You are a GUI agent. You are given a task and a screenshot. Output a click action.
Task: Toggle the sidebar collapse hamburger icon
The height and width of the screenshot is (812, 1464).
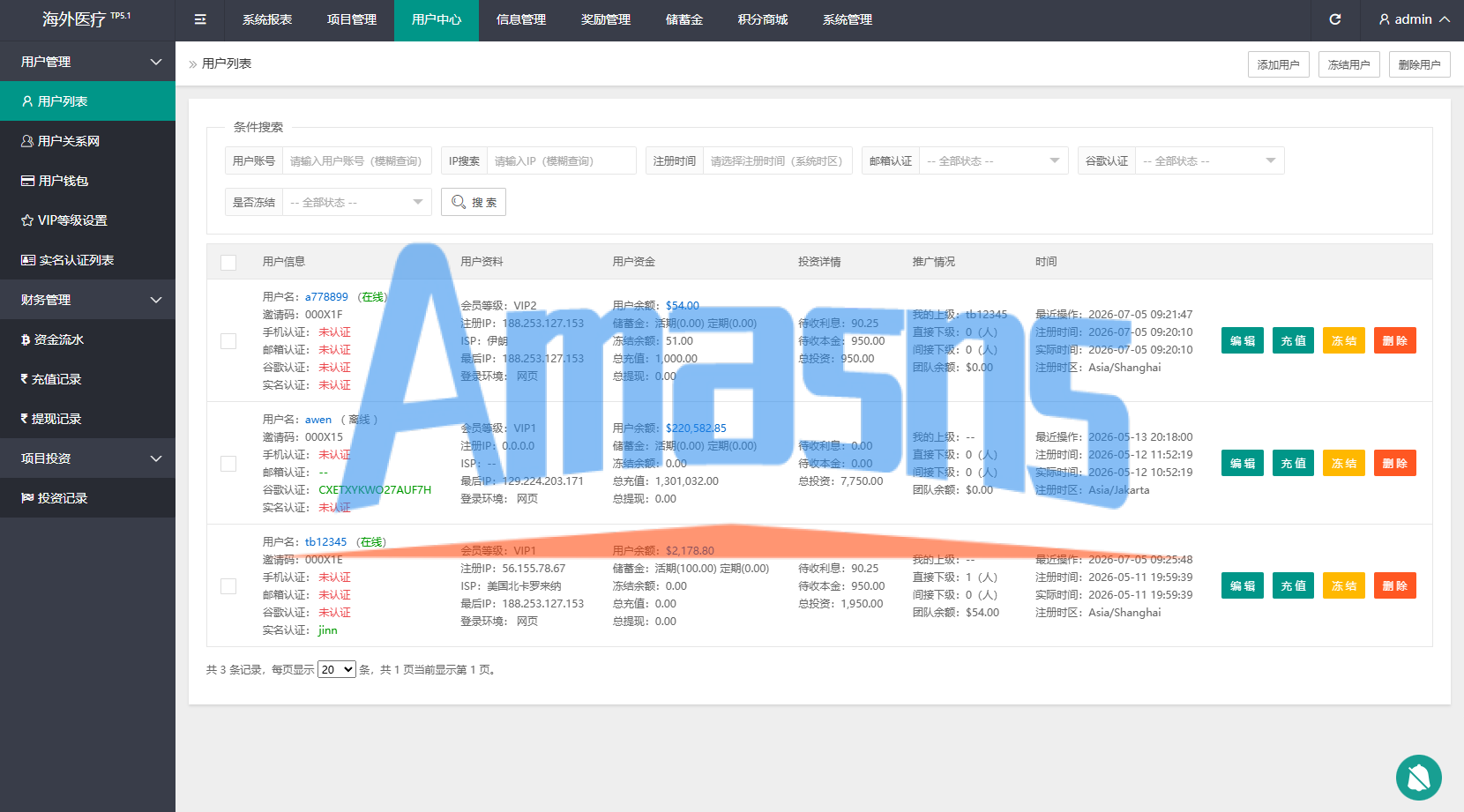200,19
